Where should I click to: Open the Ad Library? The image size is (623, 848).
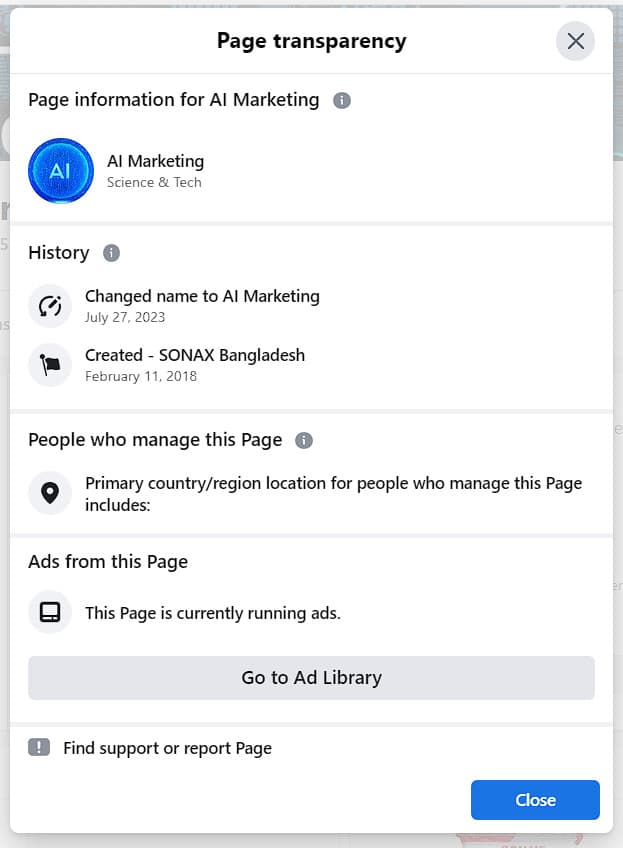click(x=311, y=677)
